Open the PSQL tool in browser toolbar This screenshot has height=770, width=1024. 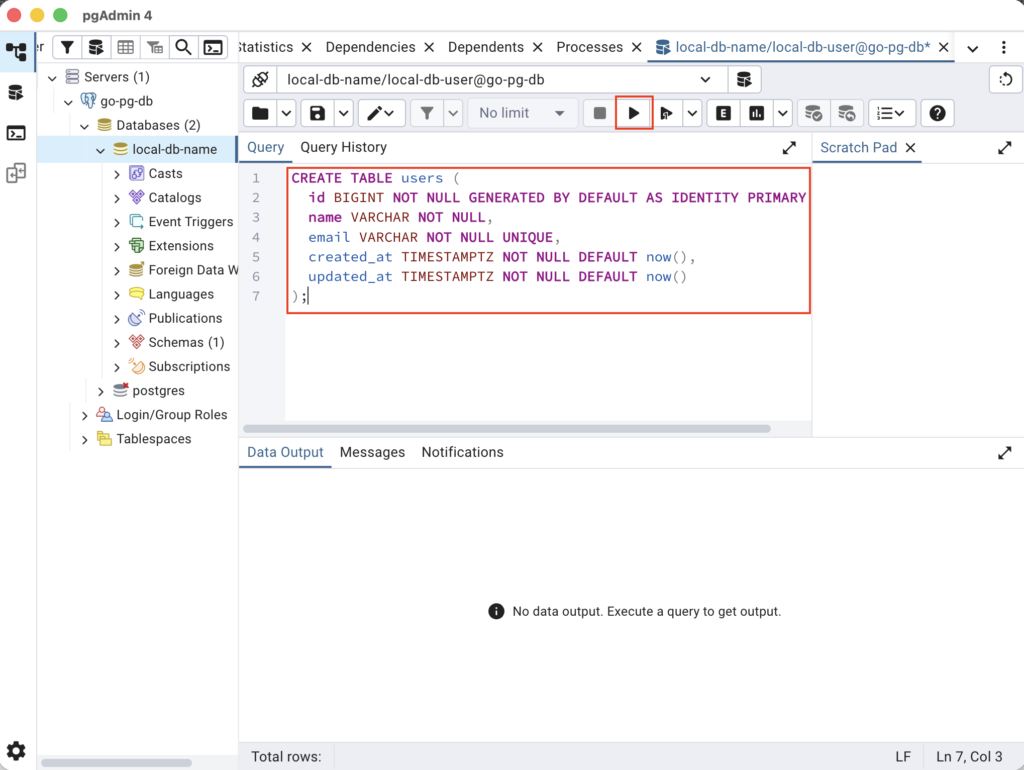tap(212, 47)
